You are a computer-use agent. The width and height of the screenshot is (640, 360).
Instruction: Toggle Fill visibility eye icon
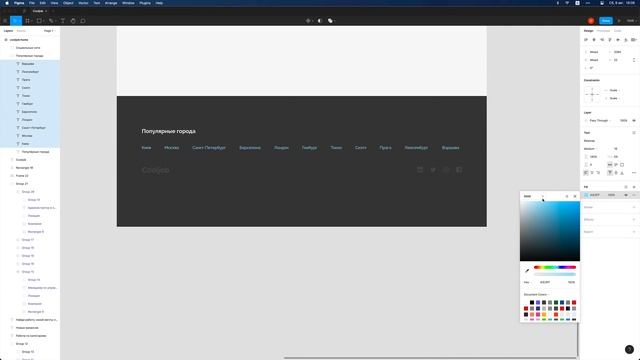coord(626,195)
